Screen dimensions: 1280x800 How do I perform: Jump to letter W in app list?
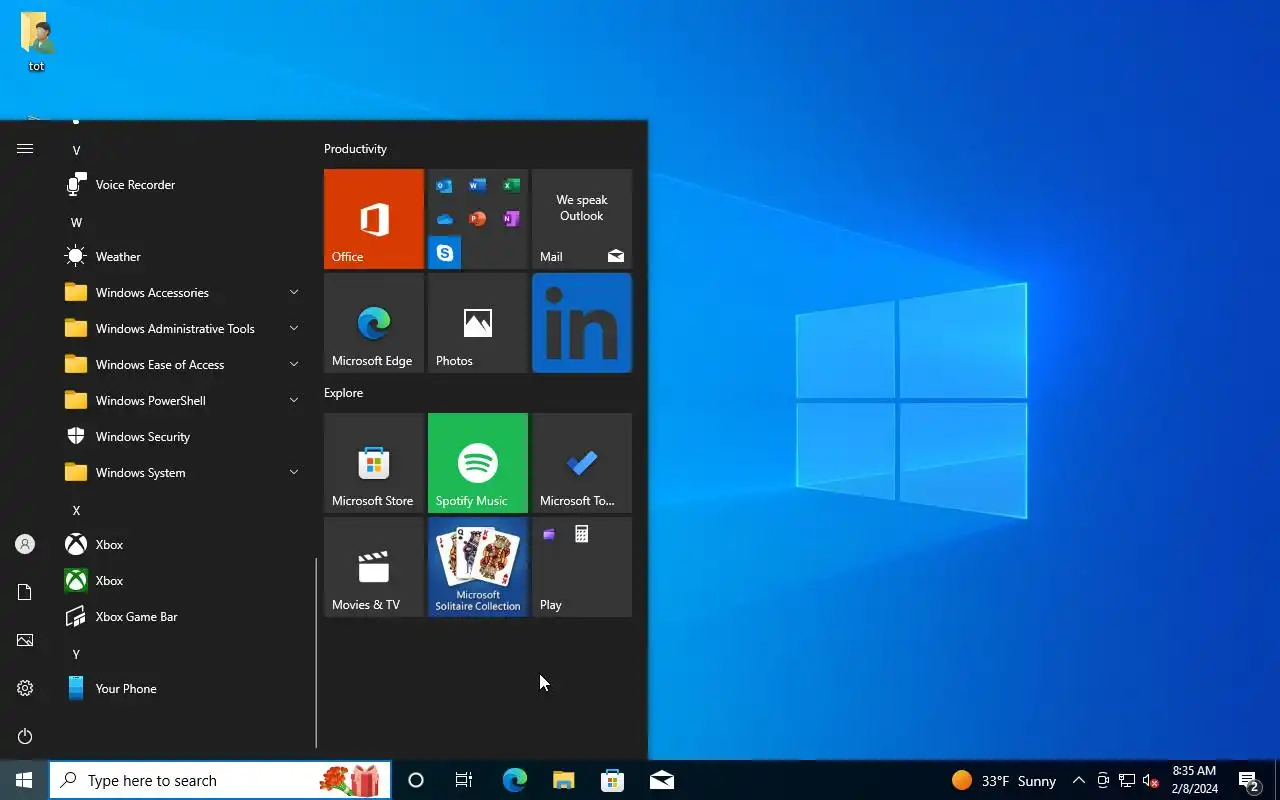(x=76, y=223)
